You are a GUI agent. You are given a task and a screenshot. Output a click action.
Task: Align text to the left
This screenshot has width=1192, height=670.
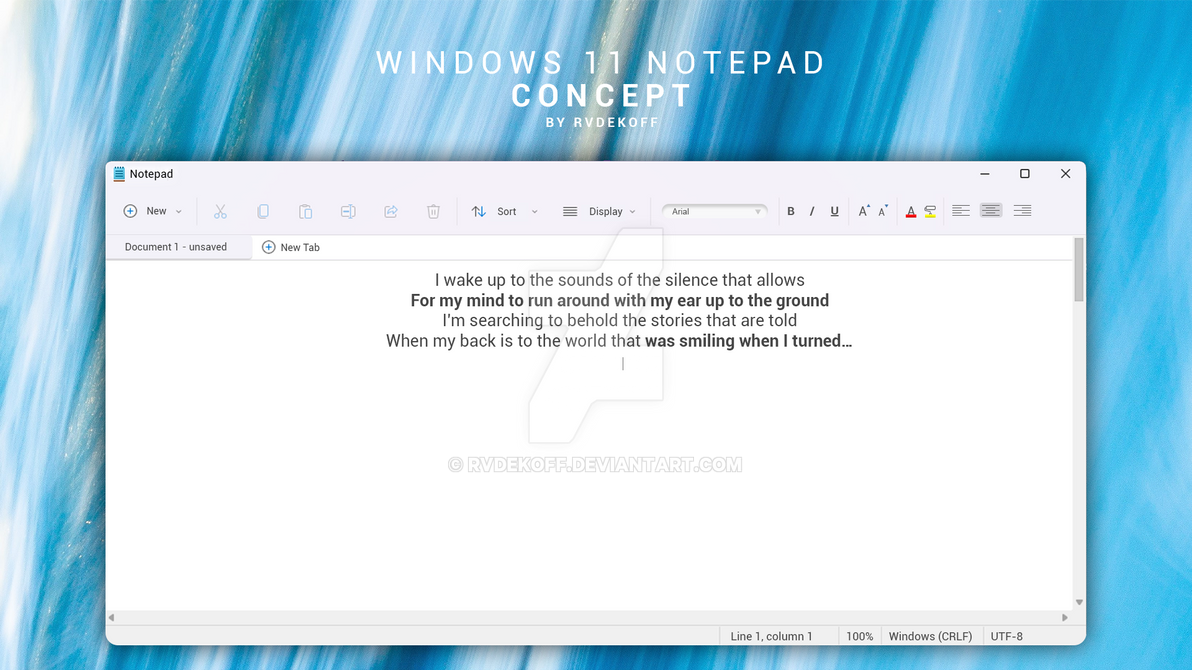[x=961, y=211]
